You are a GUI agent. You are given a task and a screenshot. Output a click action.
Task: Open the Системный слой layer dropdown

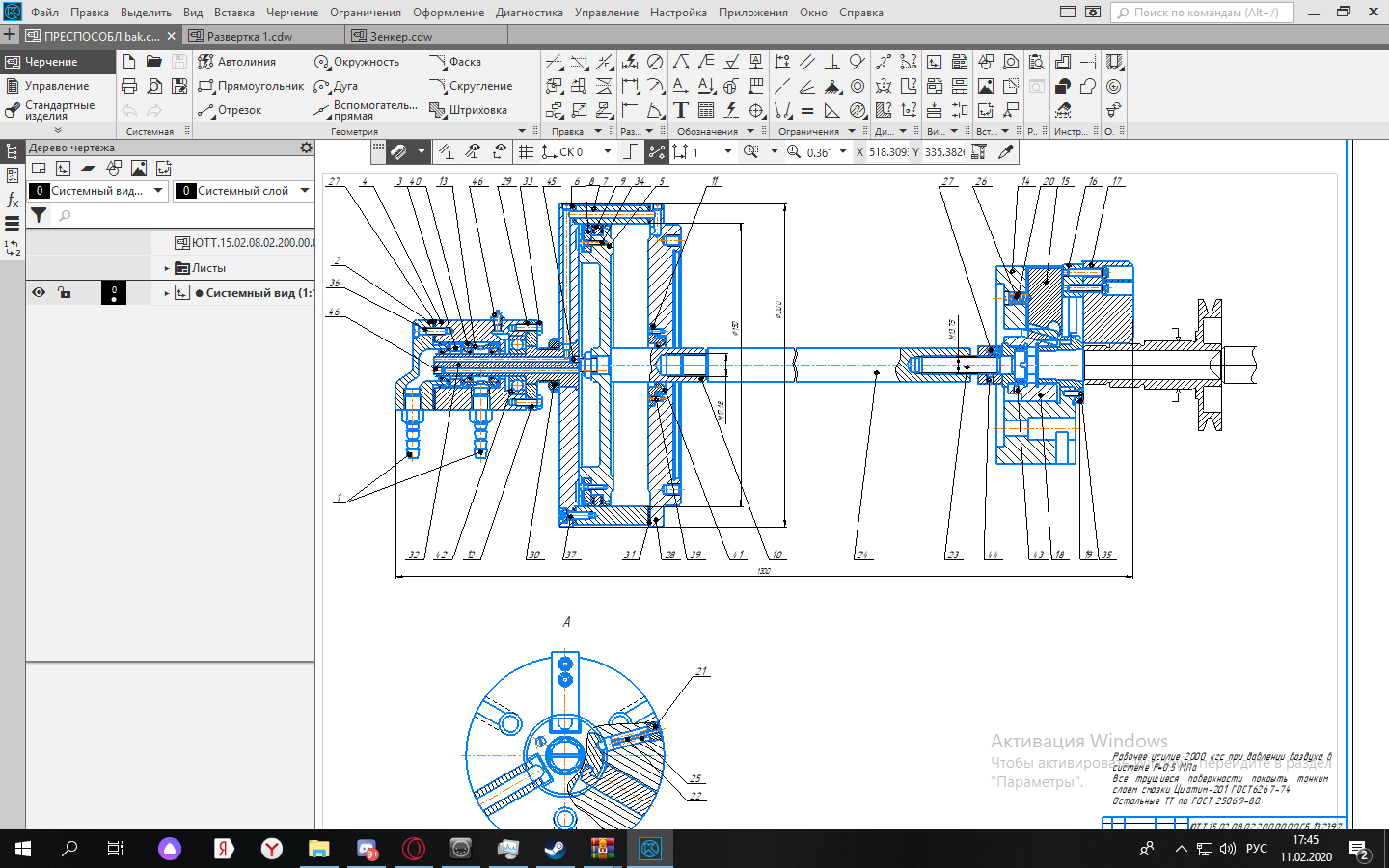tap(305, 191)
